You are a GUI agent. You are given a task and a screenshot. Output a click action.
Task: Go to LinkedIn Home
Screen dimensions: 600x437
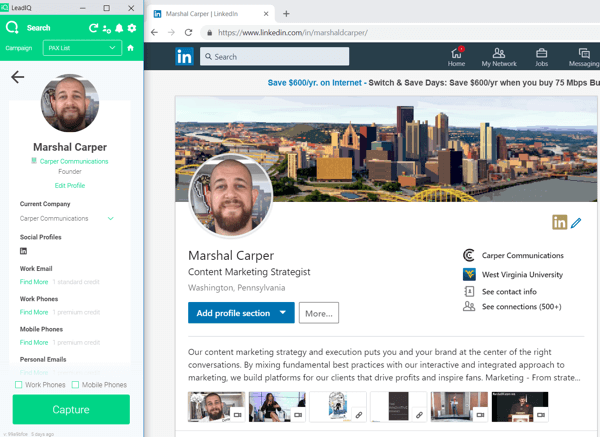(x=457, y=57)
